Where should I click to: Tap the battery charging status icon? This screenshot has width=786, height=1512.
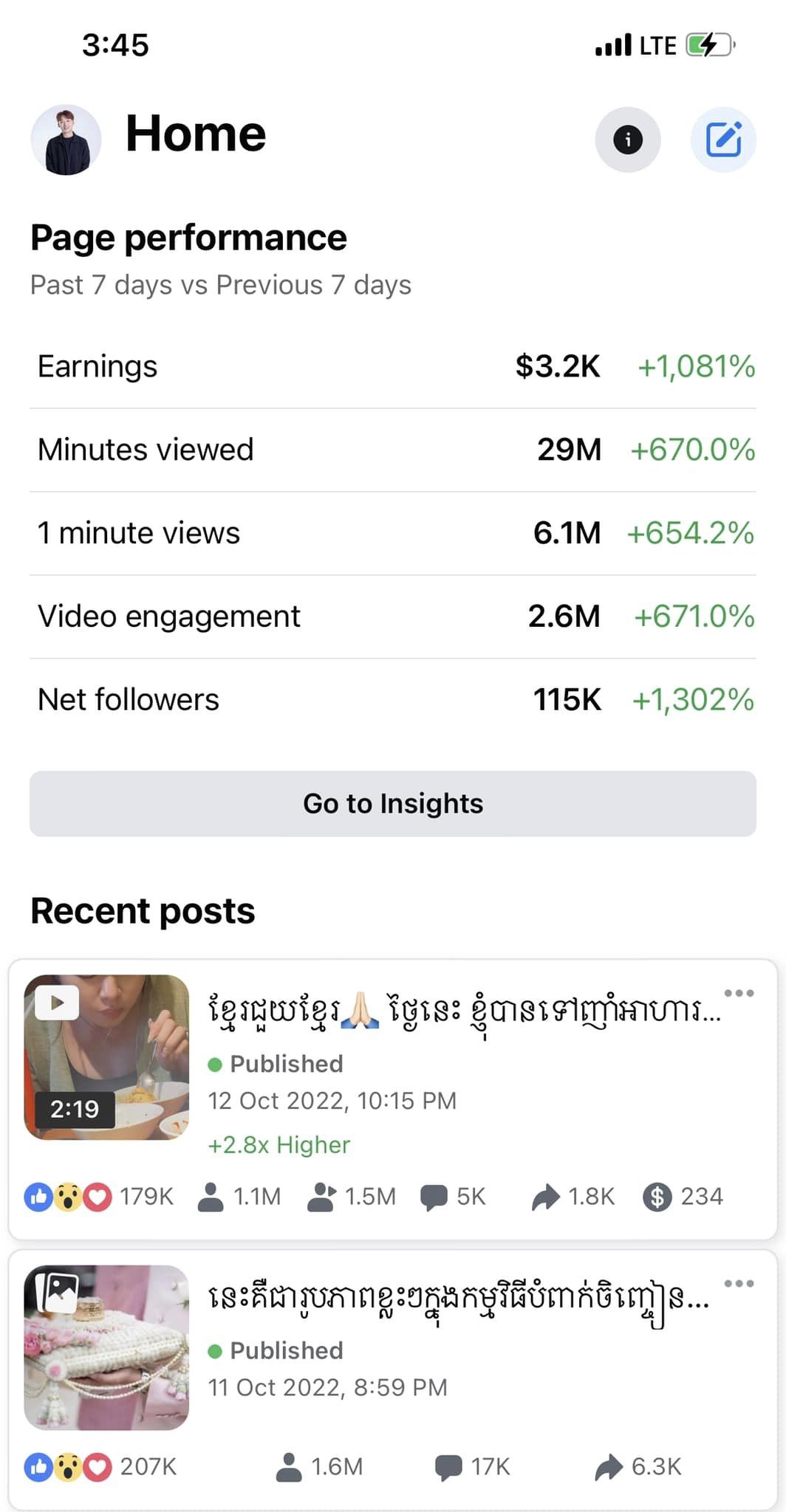710,45
